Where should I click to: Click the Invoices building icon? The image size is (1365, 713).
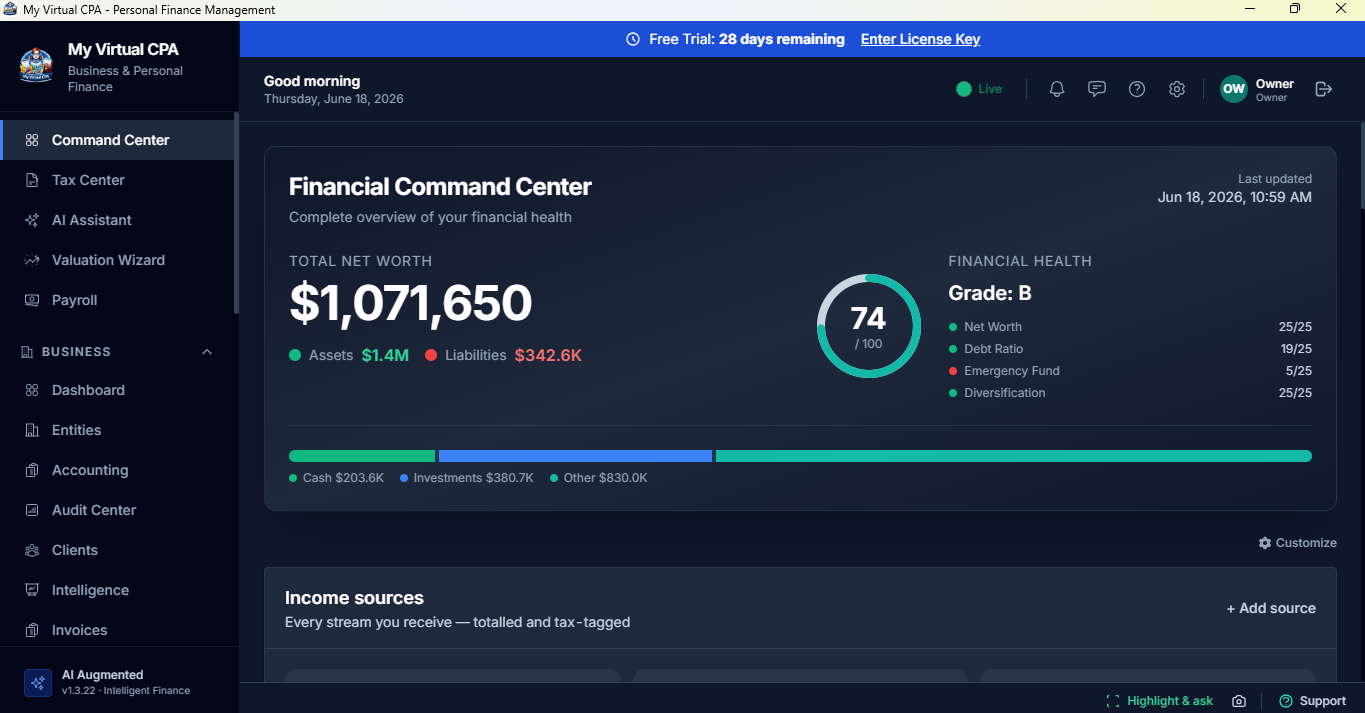coord(32,630)
